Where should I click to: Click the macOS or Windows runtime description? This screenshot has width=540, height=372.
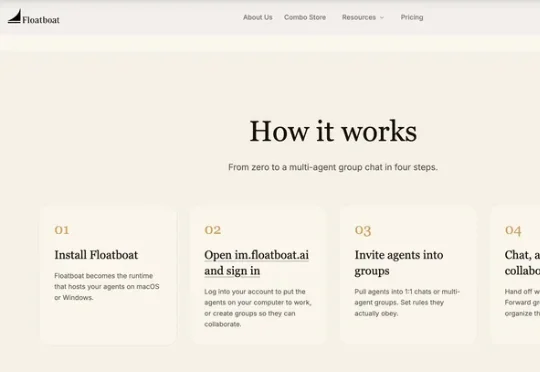[x=107, y=287]
